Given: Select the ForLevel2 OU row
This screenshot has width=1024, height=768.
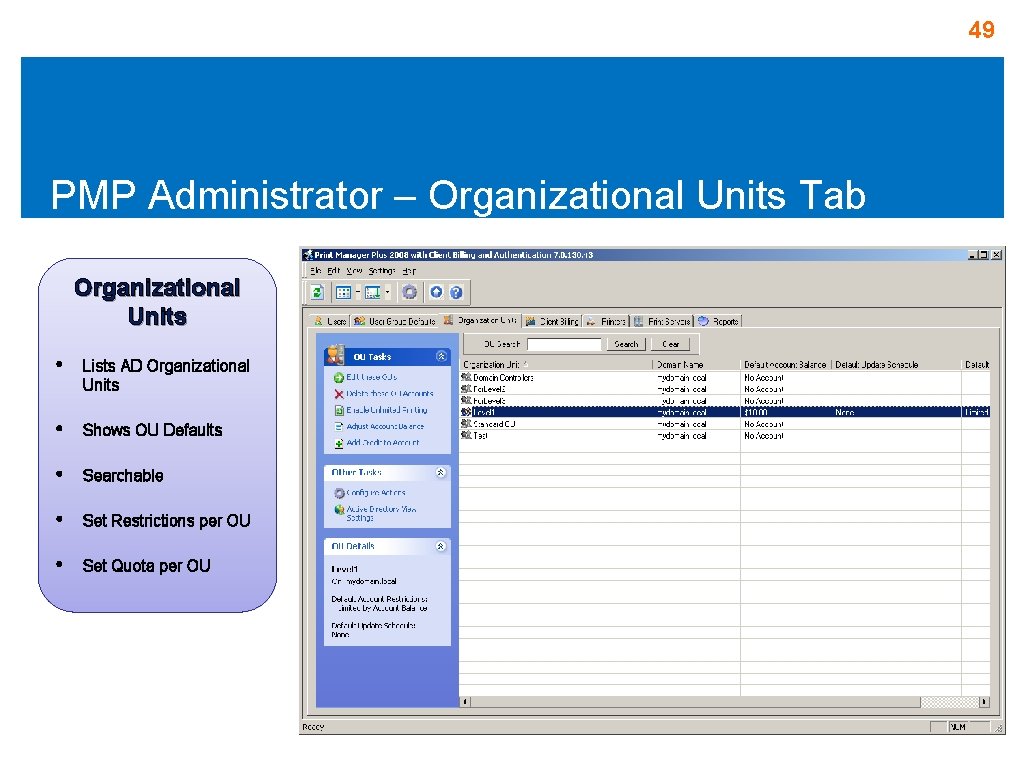Looking at the screenshot, I should pyautogui.click(x=725, y=389).
